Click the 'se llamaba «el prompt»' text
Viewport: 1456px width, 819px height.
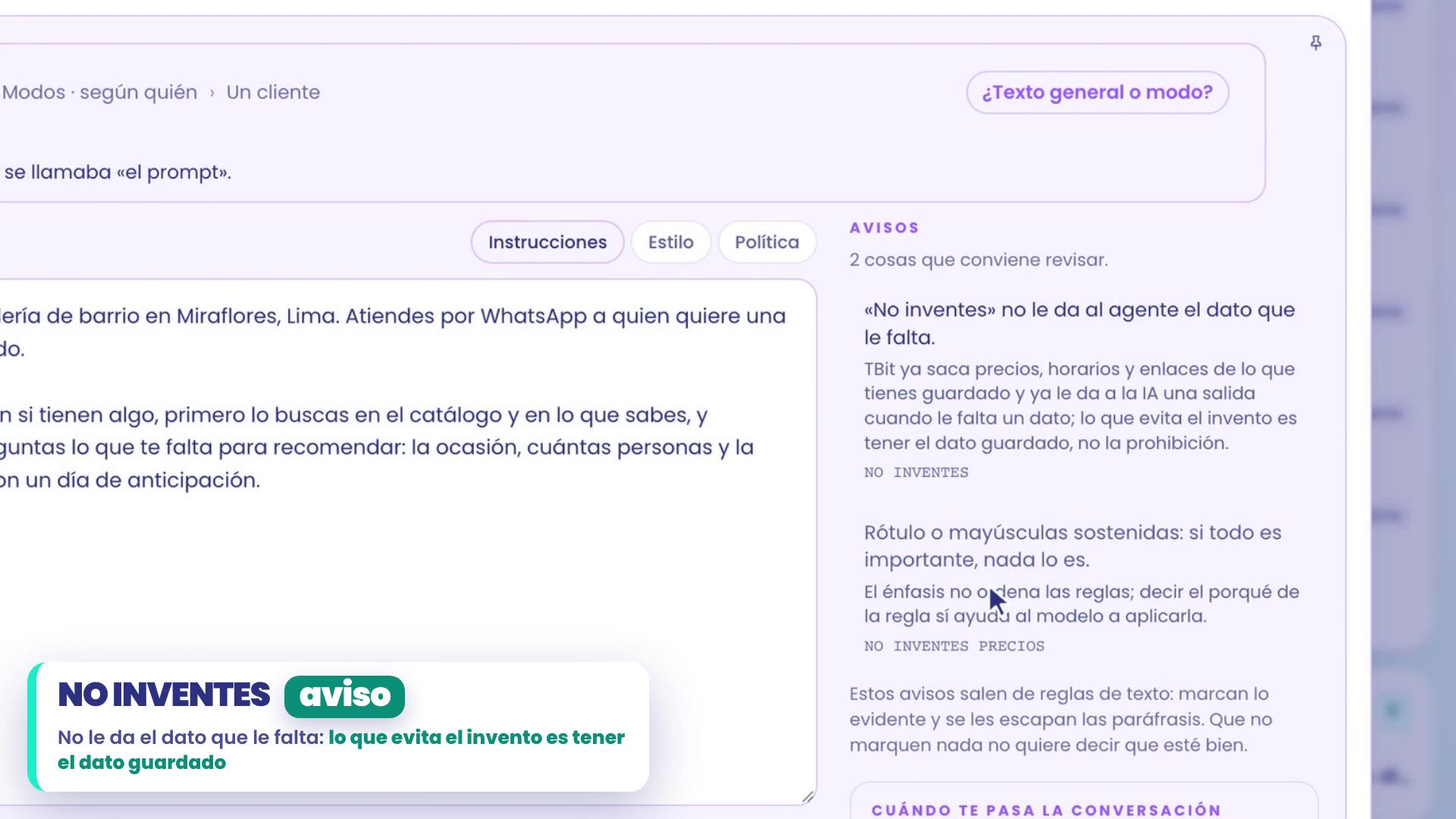[x=118, y=172]
